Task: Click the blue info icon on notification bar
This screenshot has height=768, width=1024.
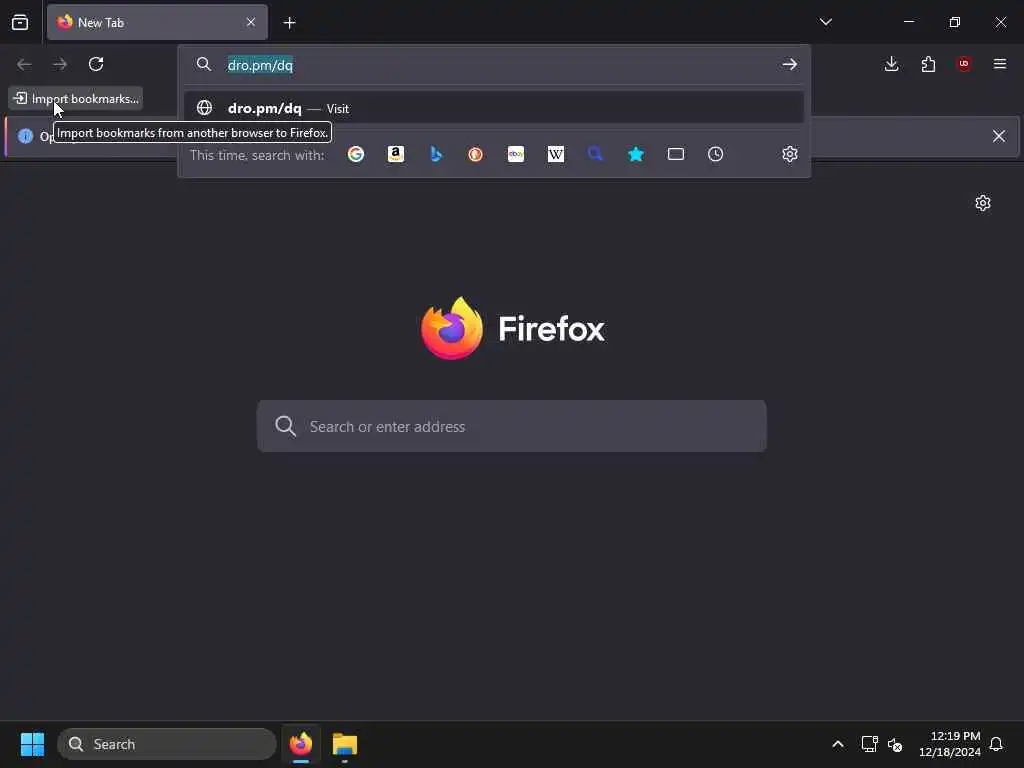Action: pos(25,136)
